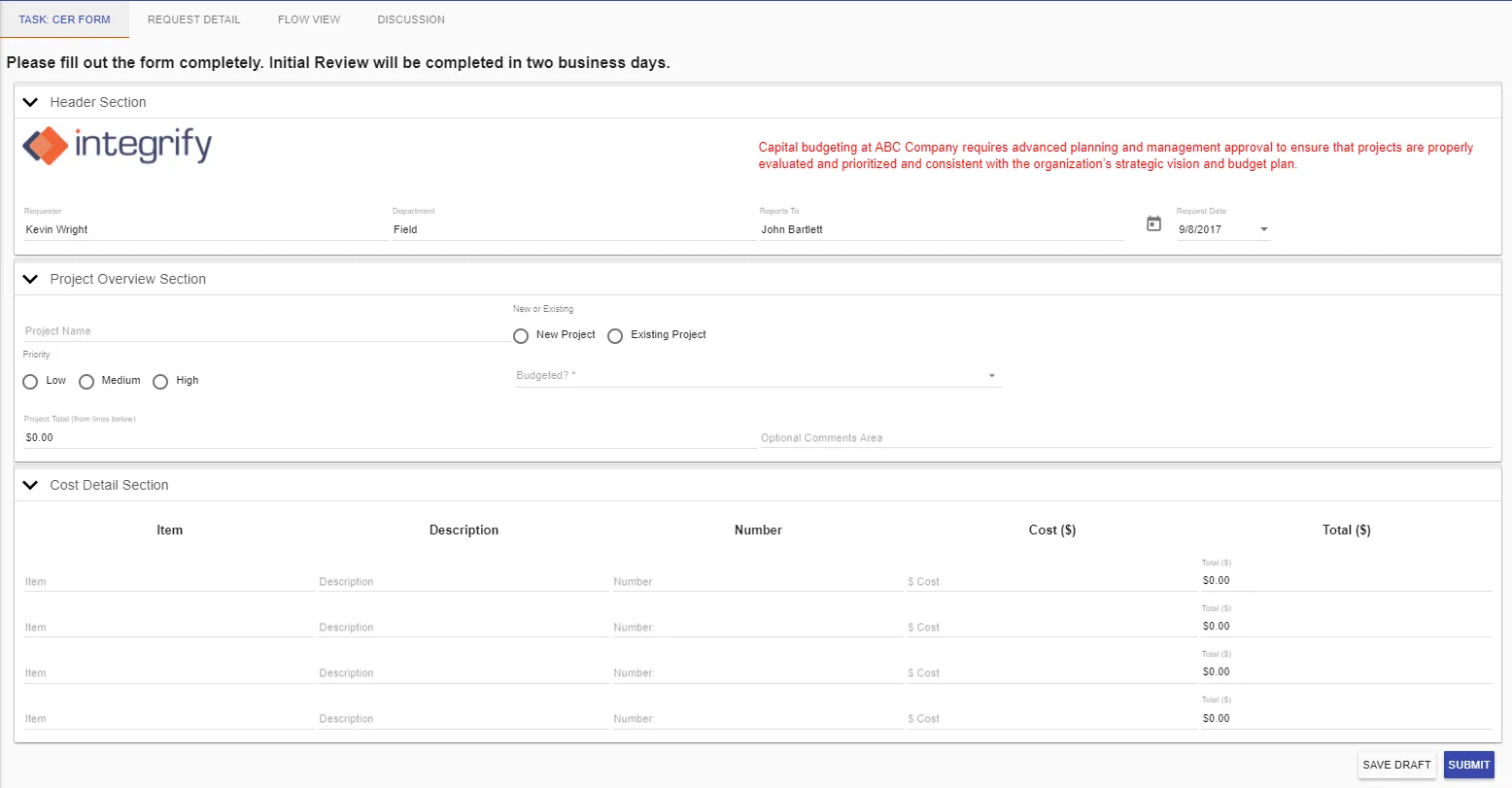
Task: Select the Existing Project radio button
Action: pos(615,335)
